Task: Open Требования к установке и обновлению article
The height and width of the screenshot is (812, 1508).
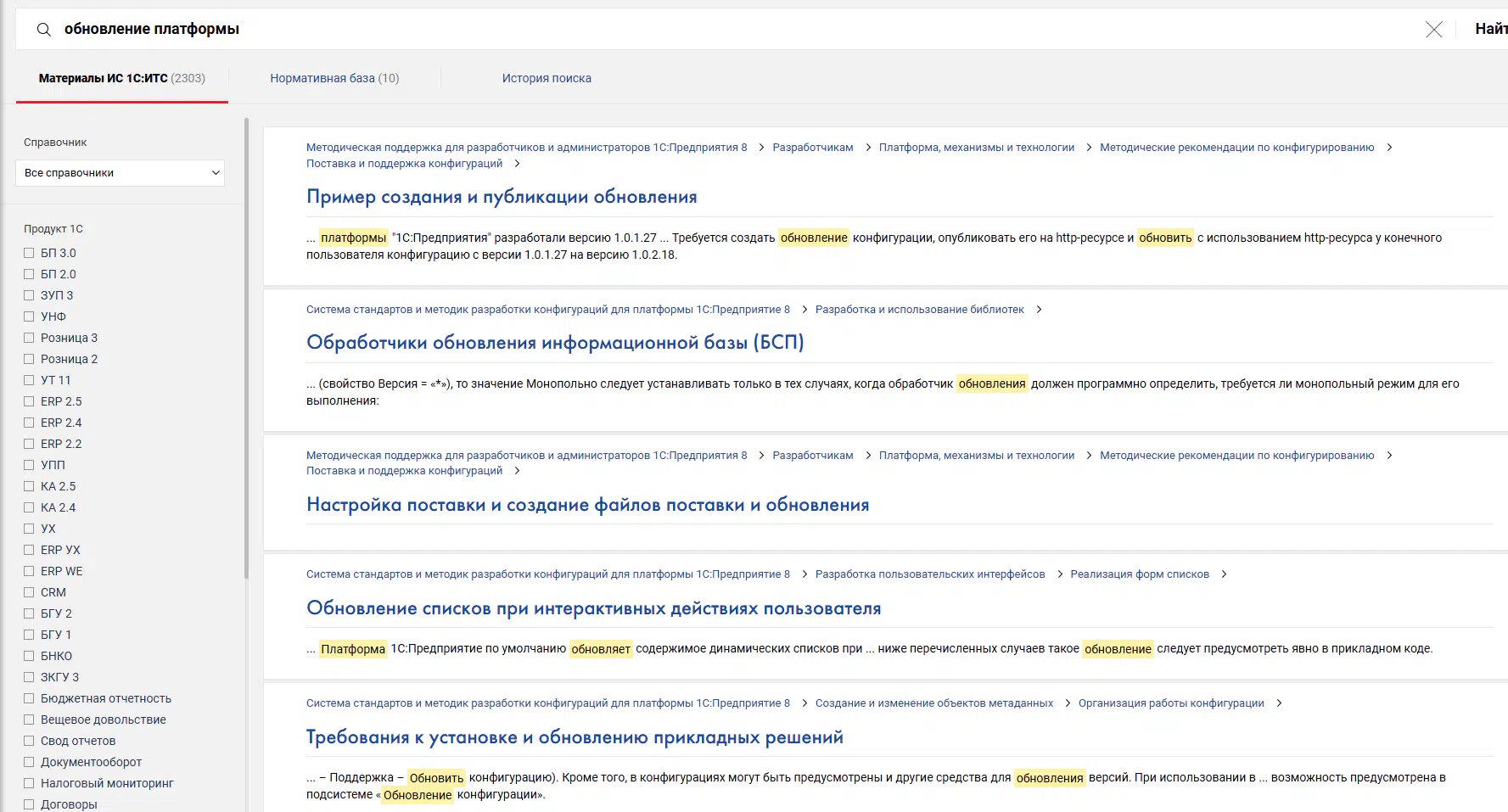Action: point(575,737)
